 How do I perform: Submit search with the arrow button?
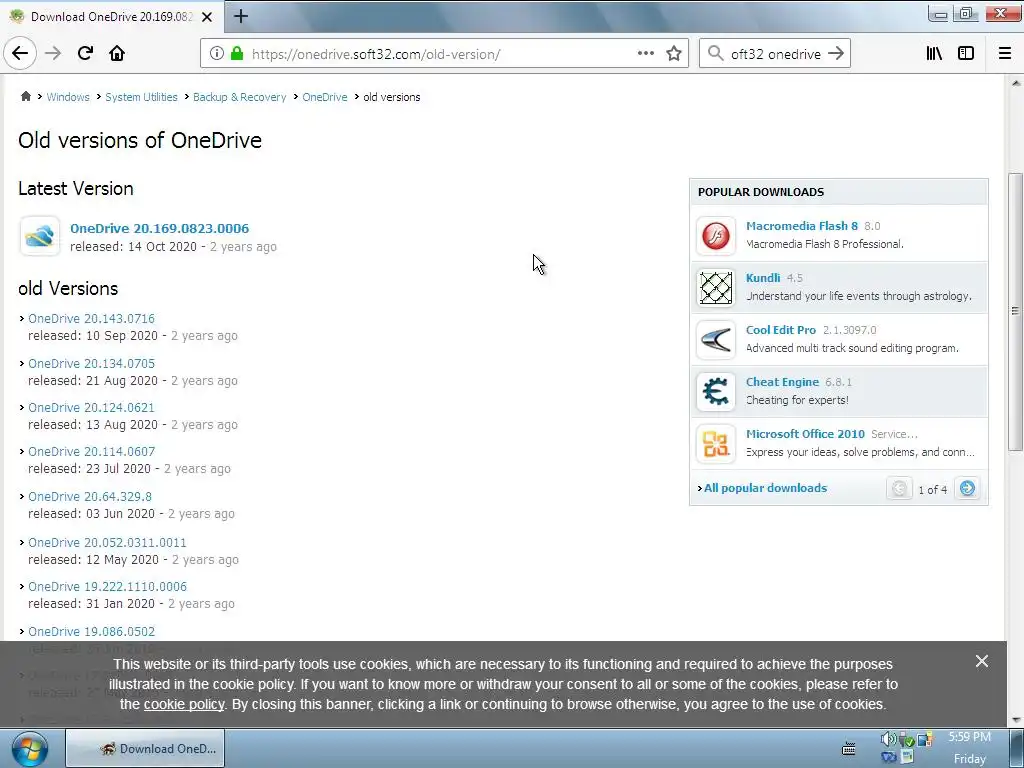pyautogui.click(x=836, y=54)
